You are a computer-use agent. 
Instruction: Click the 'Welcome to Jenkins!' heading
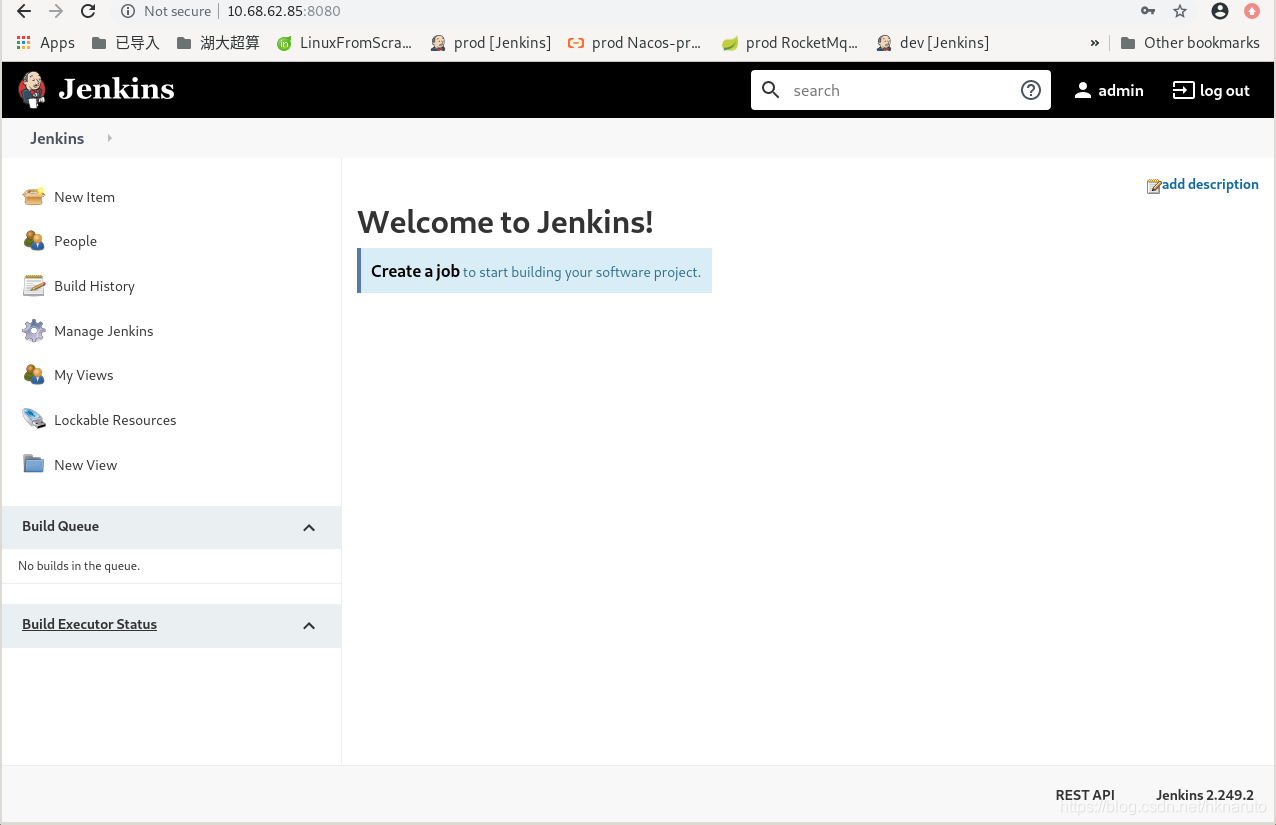click(x=505, y=222)
